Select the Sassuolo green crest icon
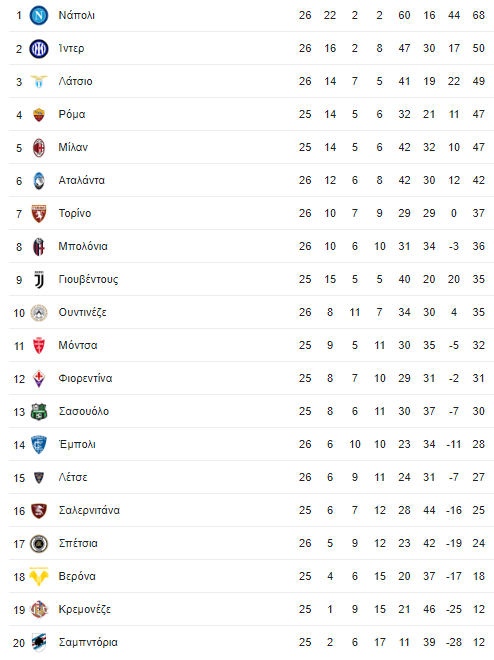The width and height of the screenshot is (494, 660). (39, 412)
